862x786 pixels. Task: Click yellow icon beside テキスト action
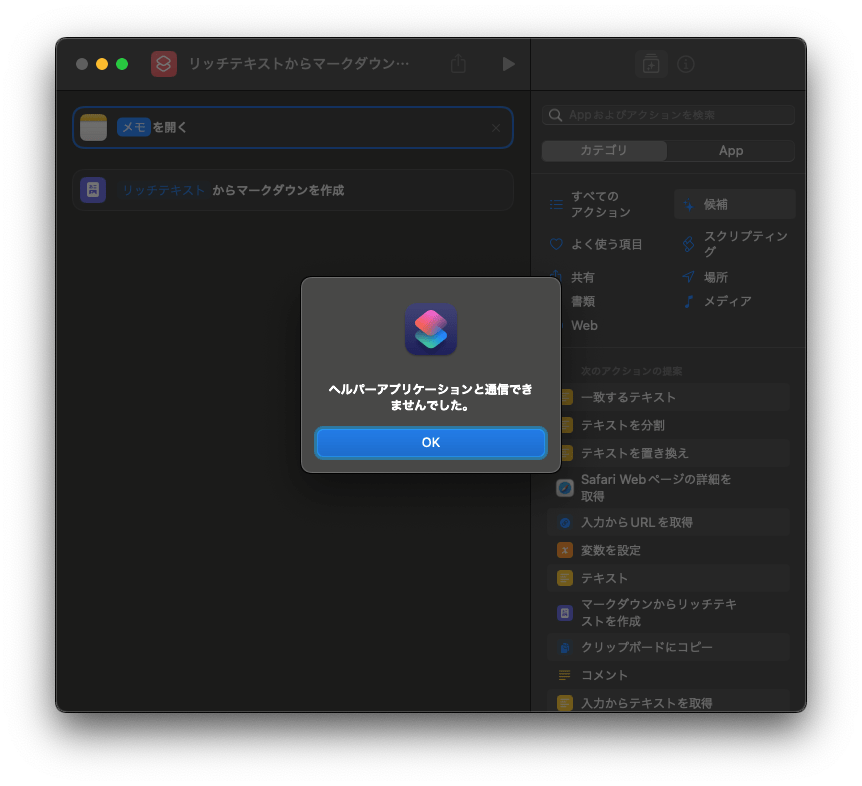click(x=565, y=579)
